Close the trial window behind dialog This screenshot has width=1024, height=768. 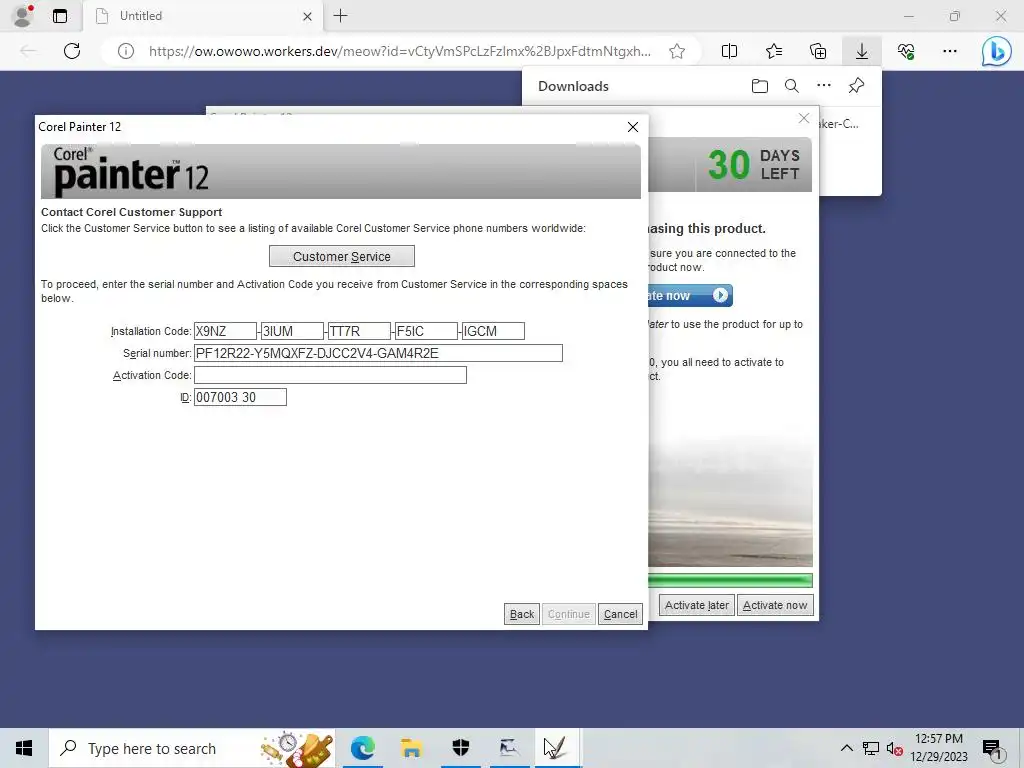click(804, 118)
